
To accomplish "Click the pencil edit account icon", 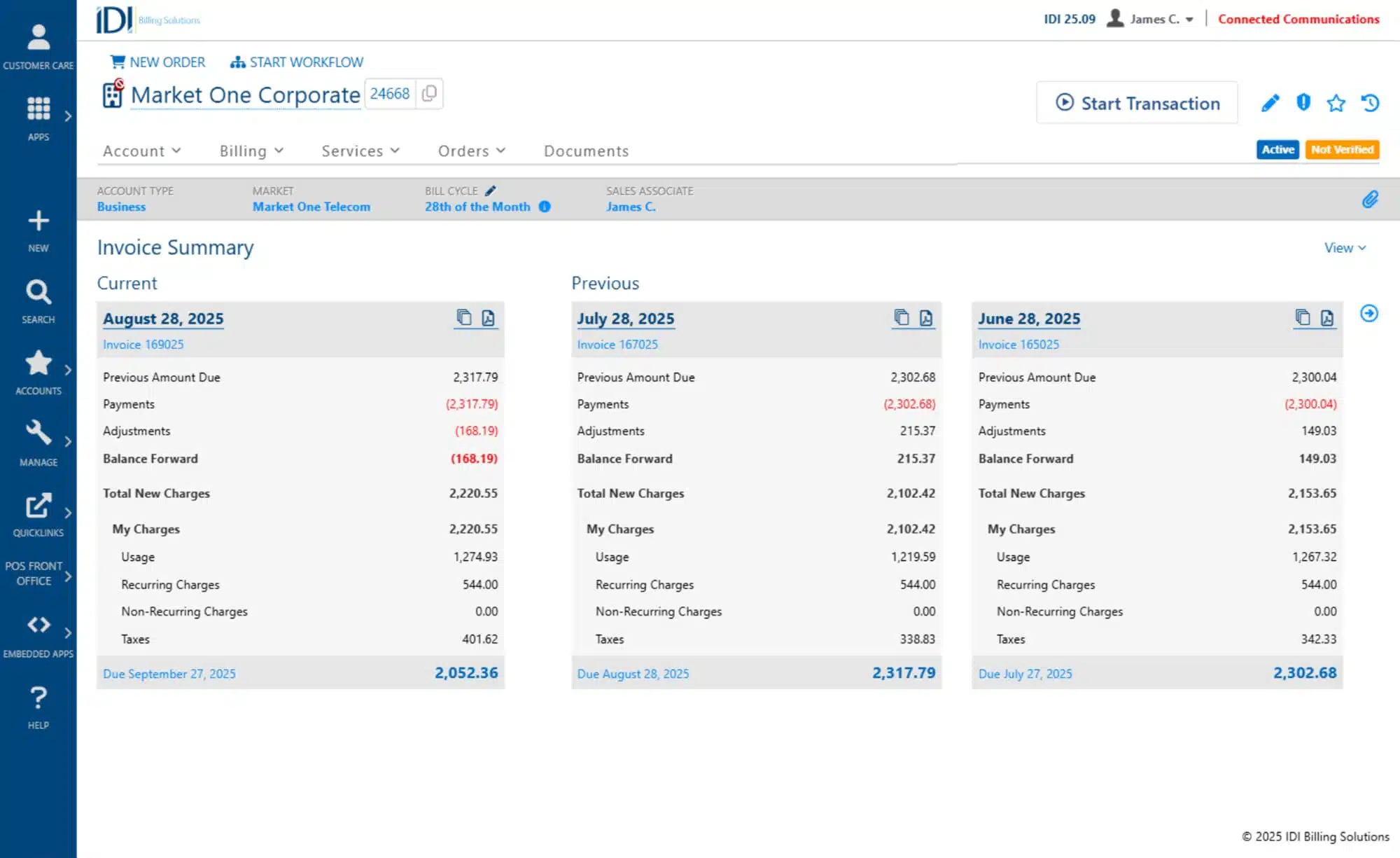I will [x=1270, y=104].
